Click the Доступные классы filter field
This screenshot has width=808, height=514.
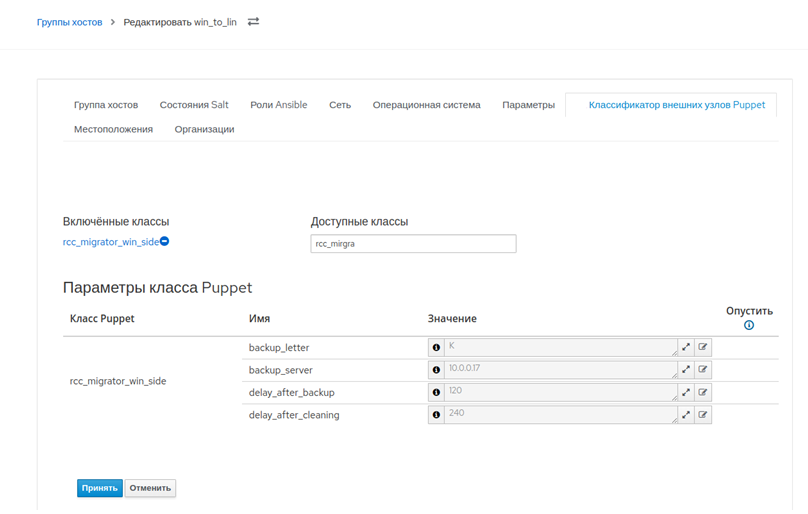[x=413, y=244]
